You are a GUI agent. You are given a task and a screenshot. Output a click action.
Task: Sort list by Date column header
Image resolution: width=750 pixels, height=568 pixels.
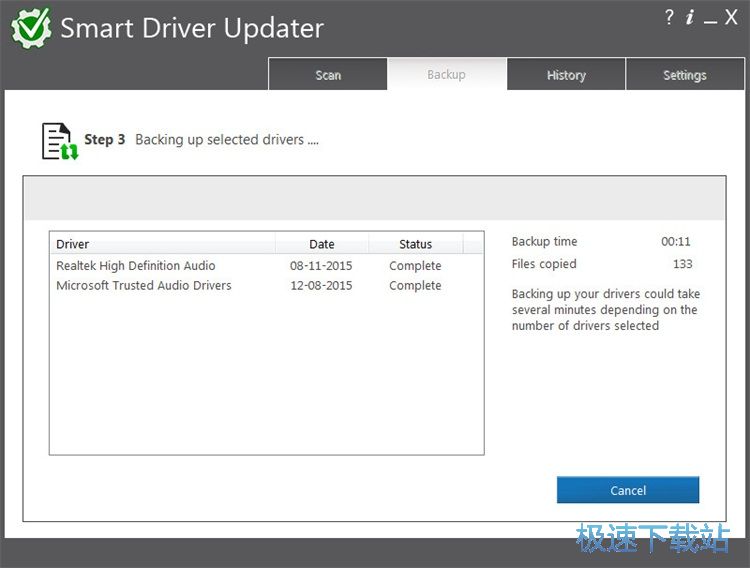pyautogui.click(x=322, y=244)
